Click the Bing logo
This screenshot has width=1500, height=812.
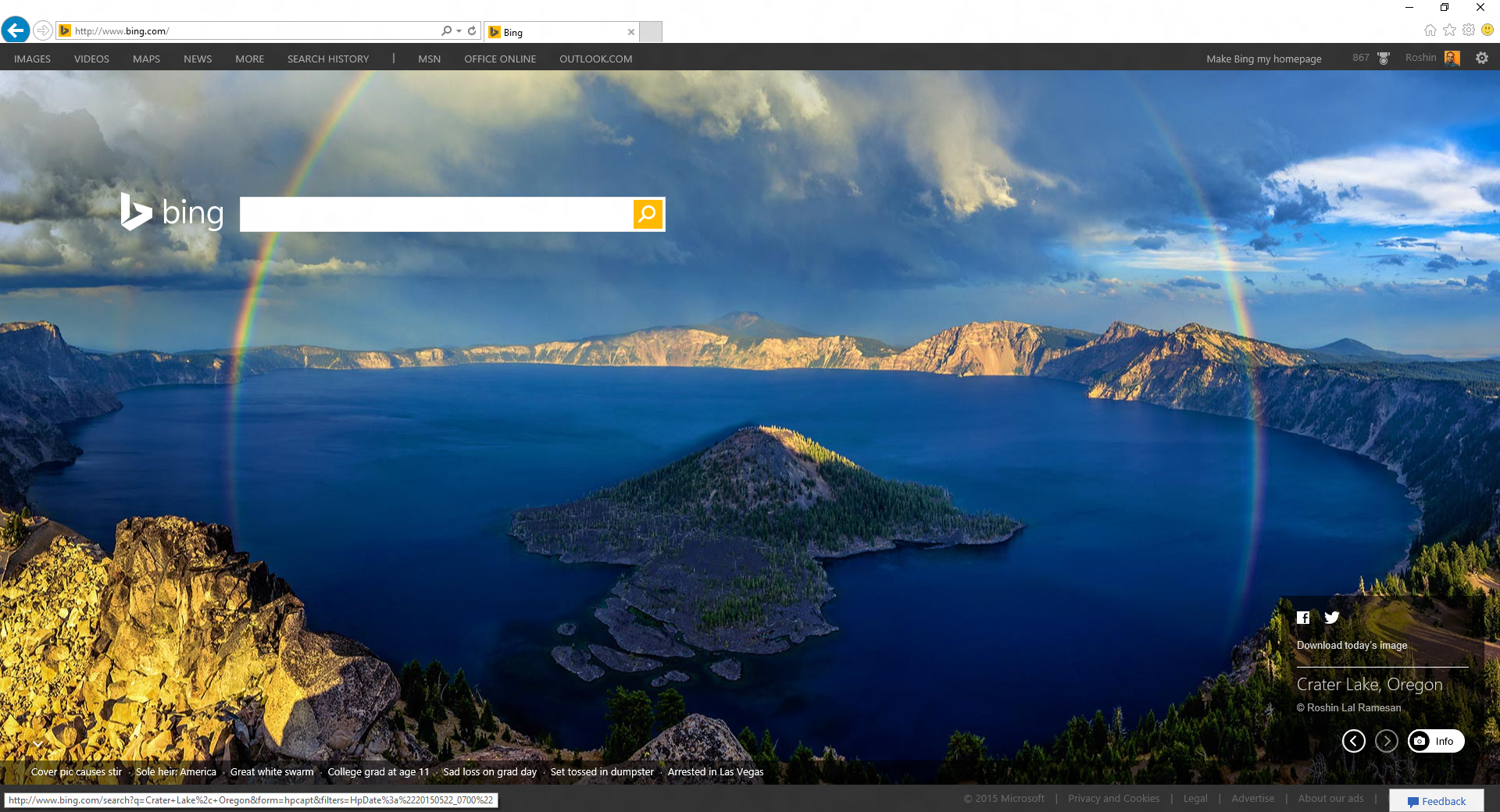[172, 212]
